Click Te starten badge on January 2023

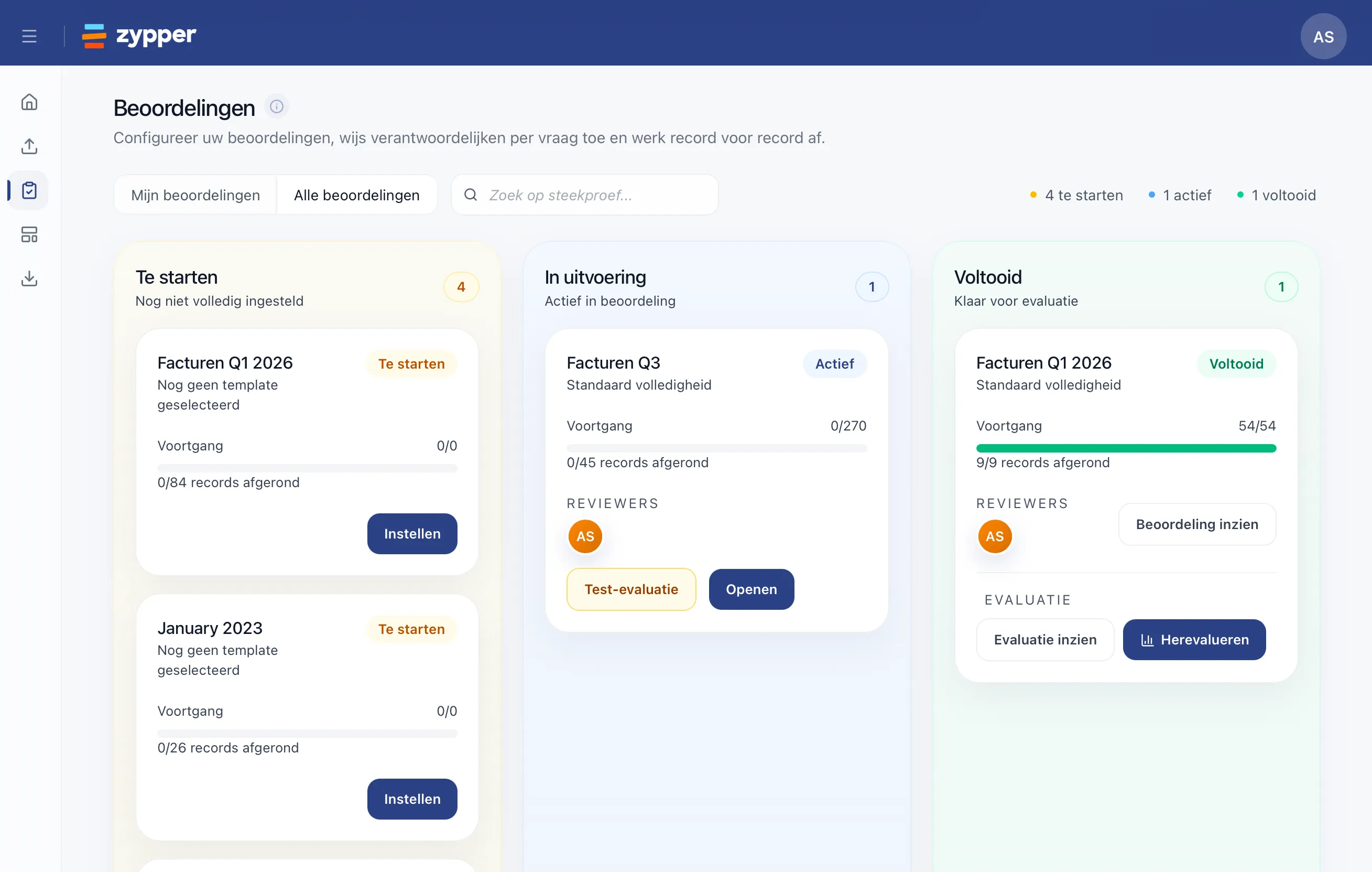(411, 629)
